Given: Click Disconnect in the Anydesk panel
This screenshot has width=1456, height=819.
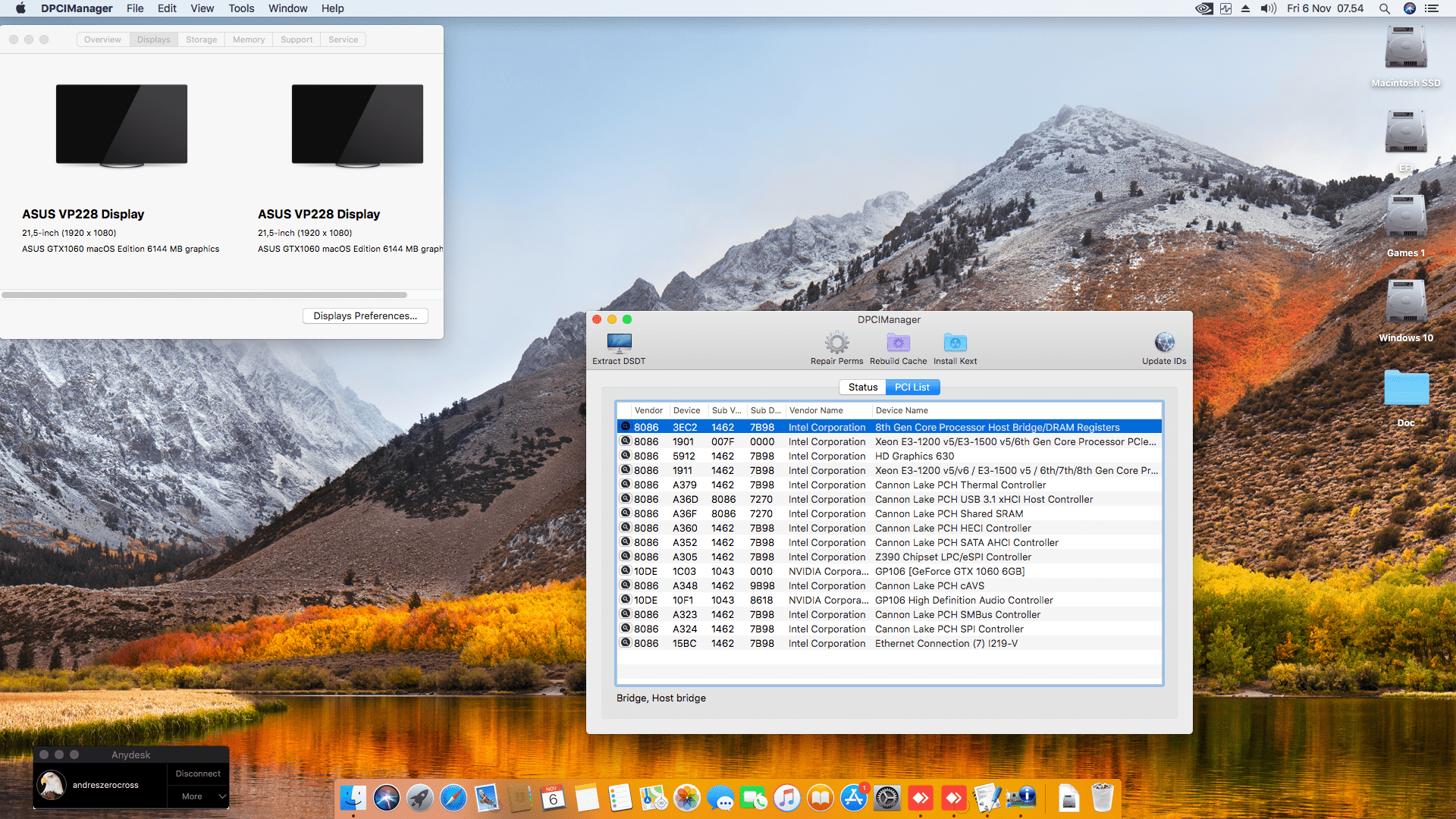Looking at the screenshot, I should (x=198, y=773).
